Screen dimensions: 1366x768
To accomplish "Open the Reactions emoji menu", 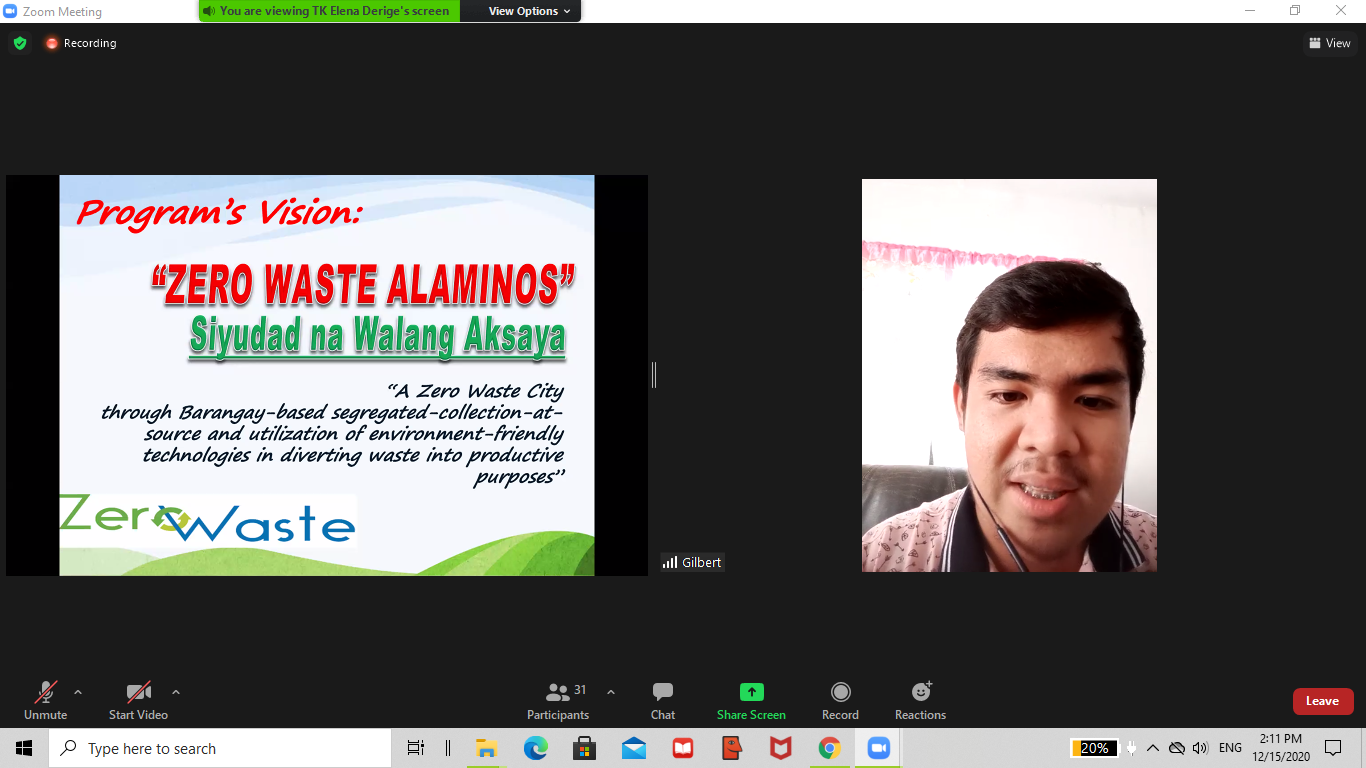I will pos(920,700).
